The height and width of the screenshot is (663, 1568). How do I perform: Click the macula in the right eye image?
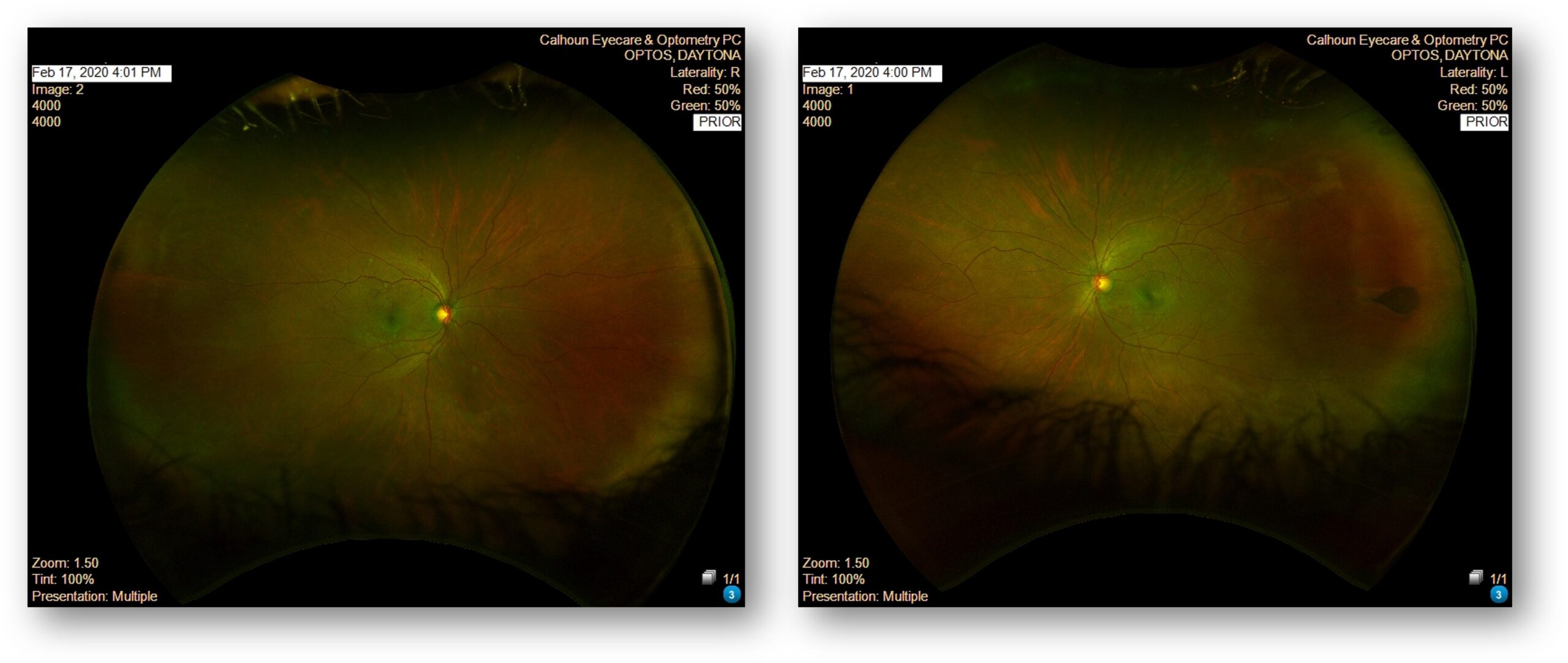pos(390,319)
